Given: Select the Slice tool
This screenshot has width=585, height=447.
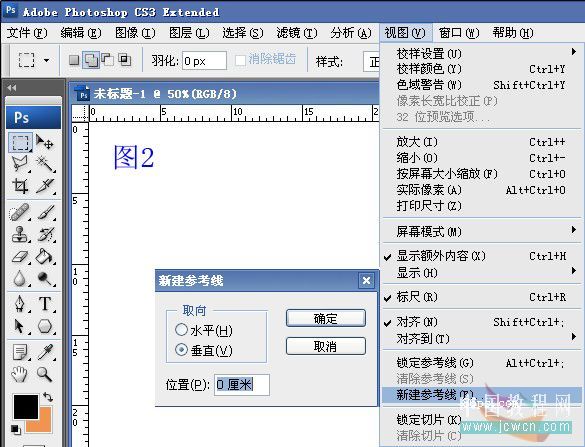Looking at the screenshot, I should coord(45,185).
